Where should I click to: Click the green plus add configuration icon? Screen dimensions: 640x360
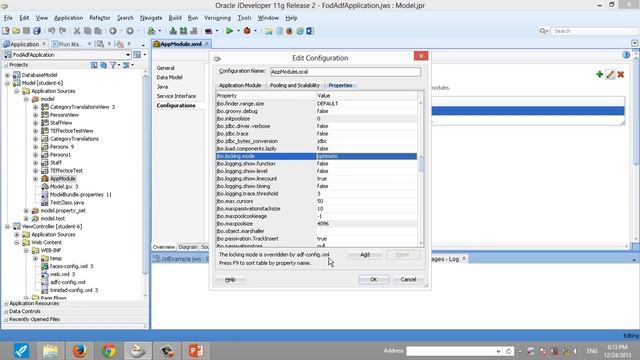600,74
